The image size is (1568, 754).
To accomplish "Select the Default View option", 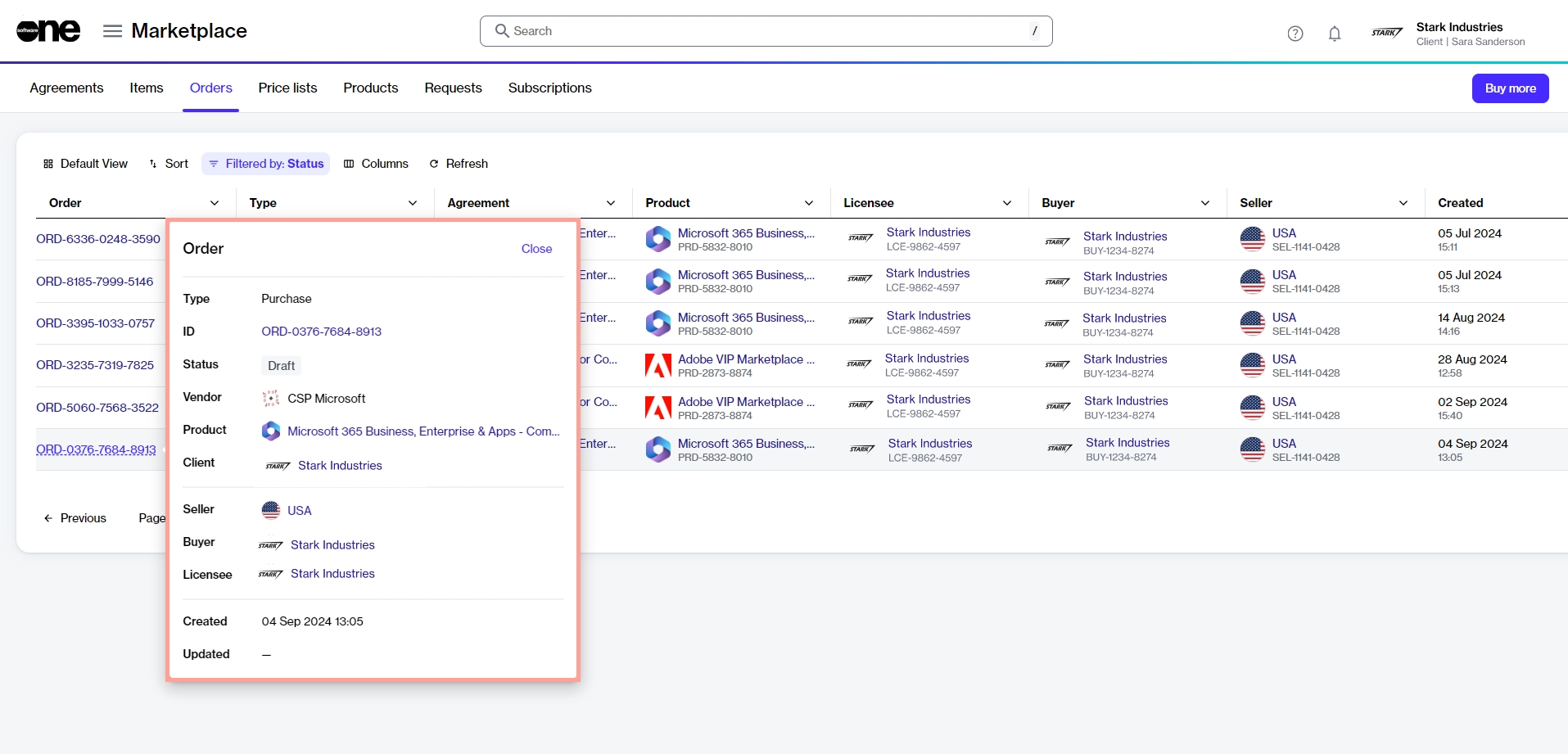I will click(x=85, y=164).
